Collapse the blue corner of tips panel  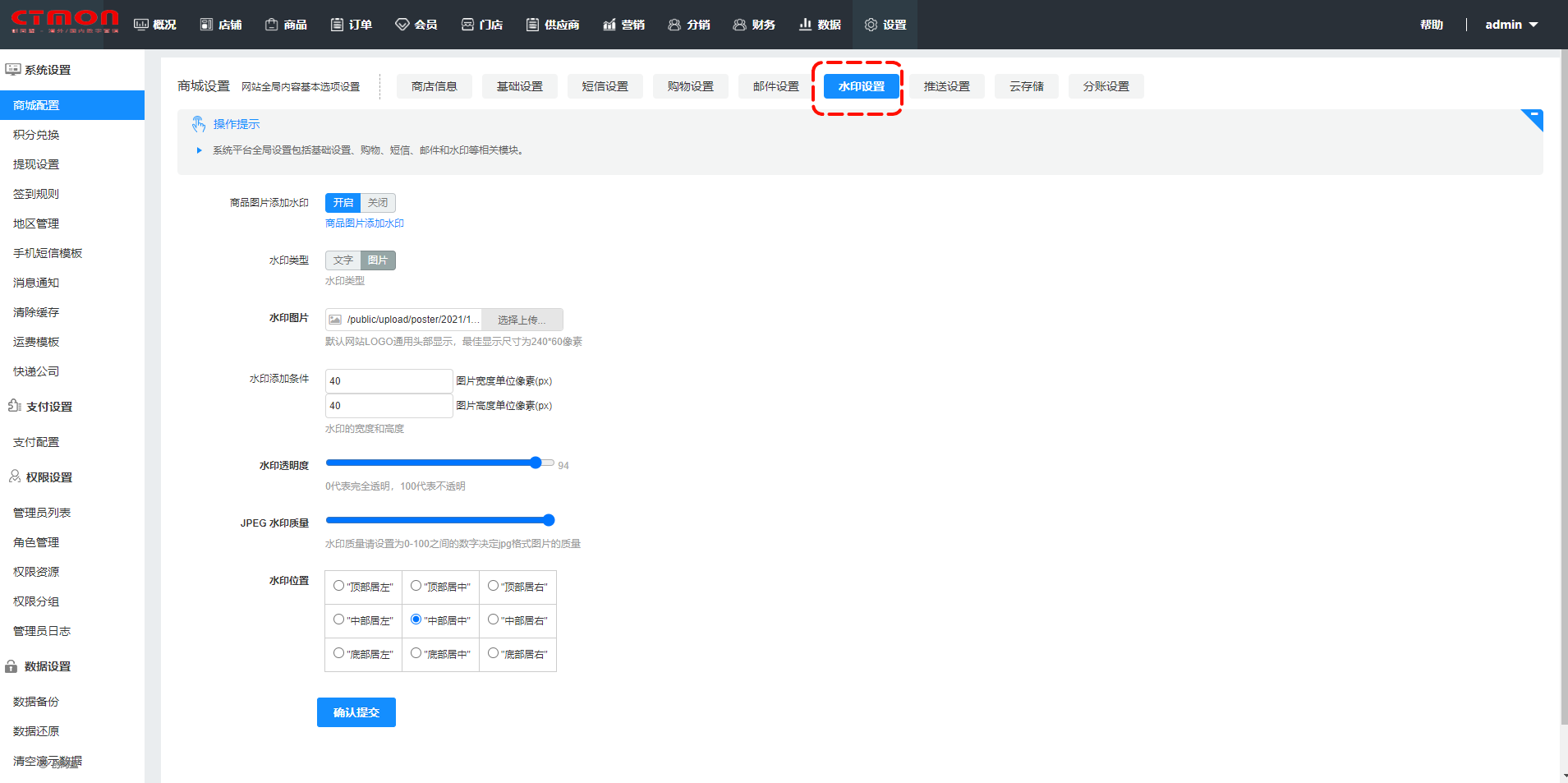1534,118
